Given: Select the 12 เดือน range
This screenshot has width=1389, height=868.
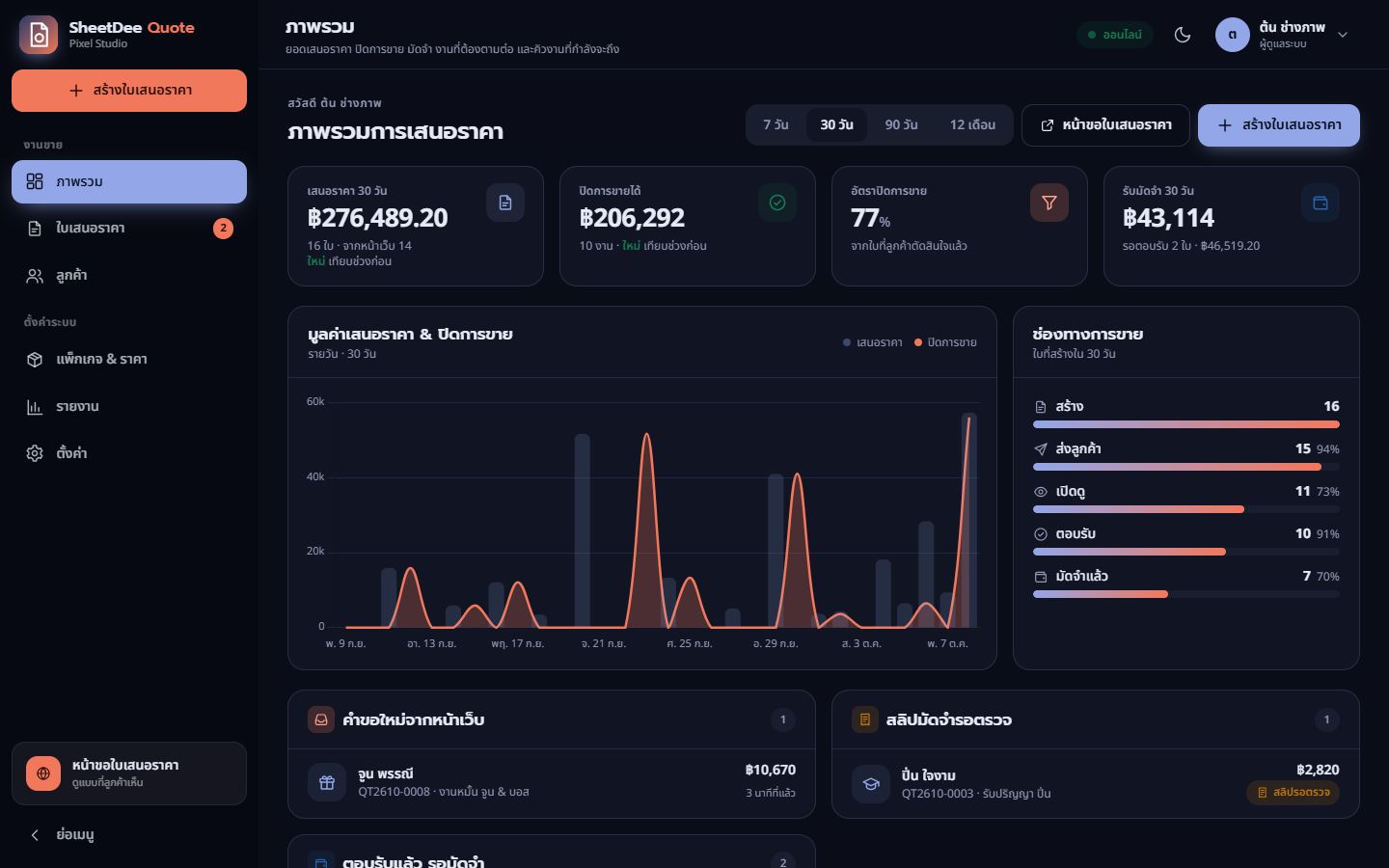Looking at the screenshot, I should pyautogui.click(x=972, y=125).
